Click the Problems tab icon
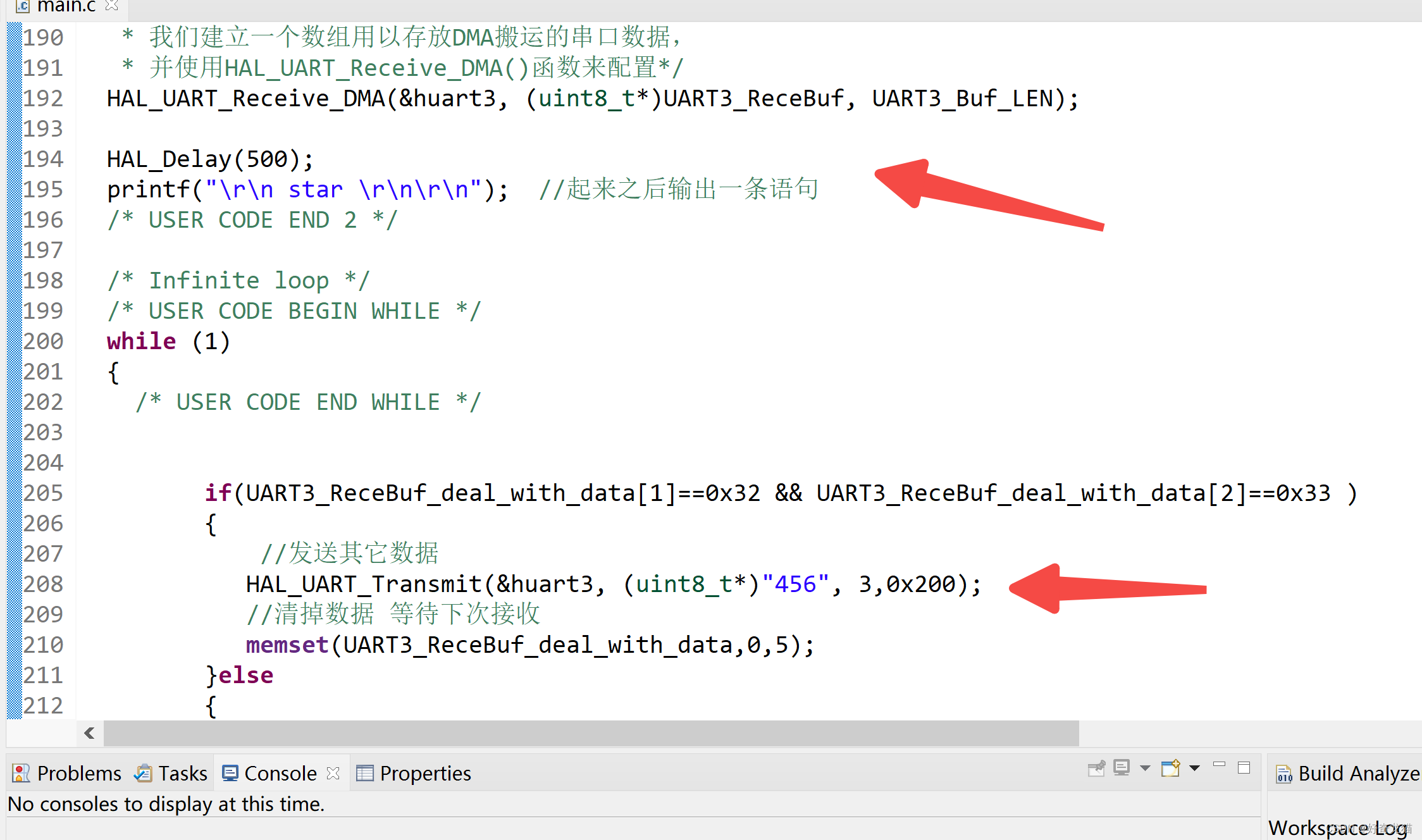Screen dimensions: 1422x840 pos(20,773)
